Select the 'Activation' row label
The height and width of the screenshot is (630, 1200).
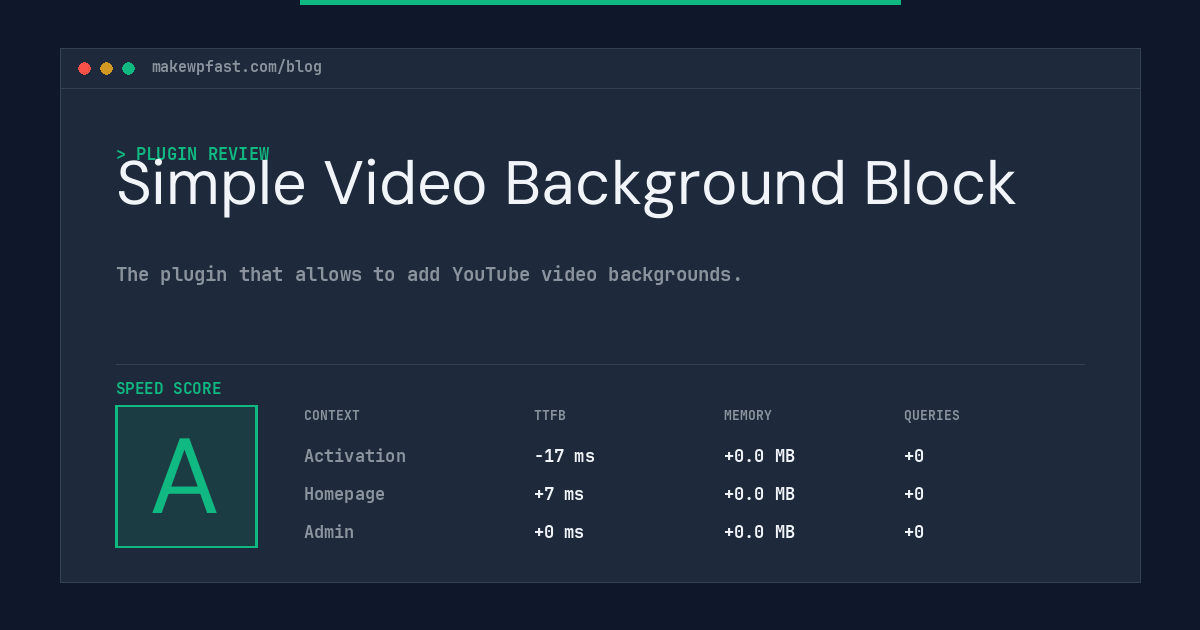pyautogui.click(x=355, y=456)
